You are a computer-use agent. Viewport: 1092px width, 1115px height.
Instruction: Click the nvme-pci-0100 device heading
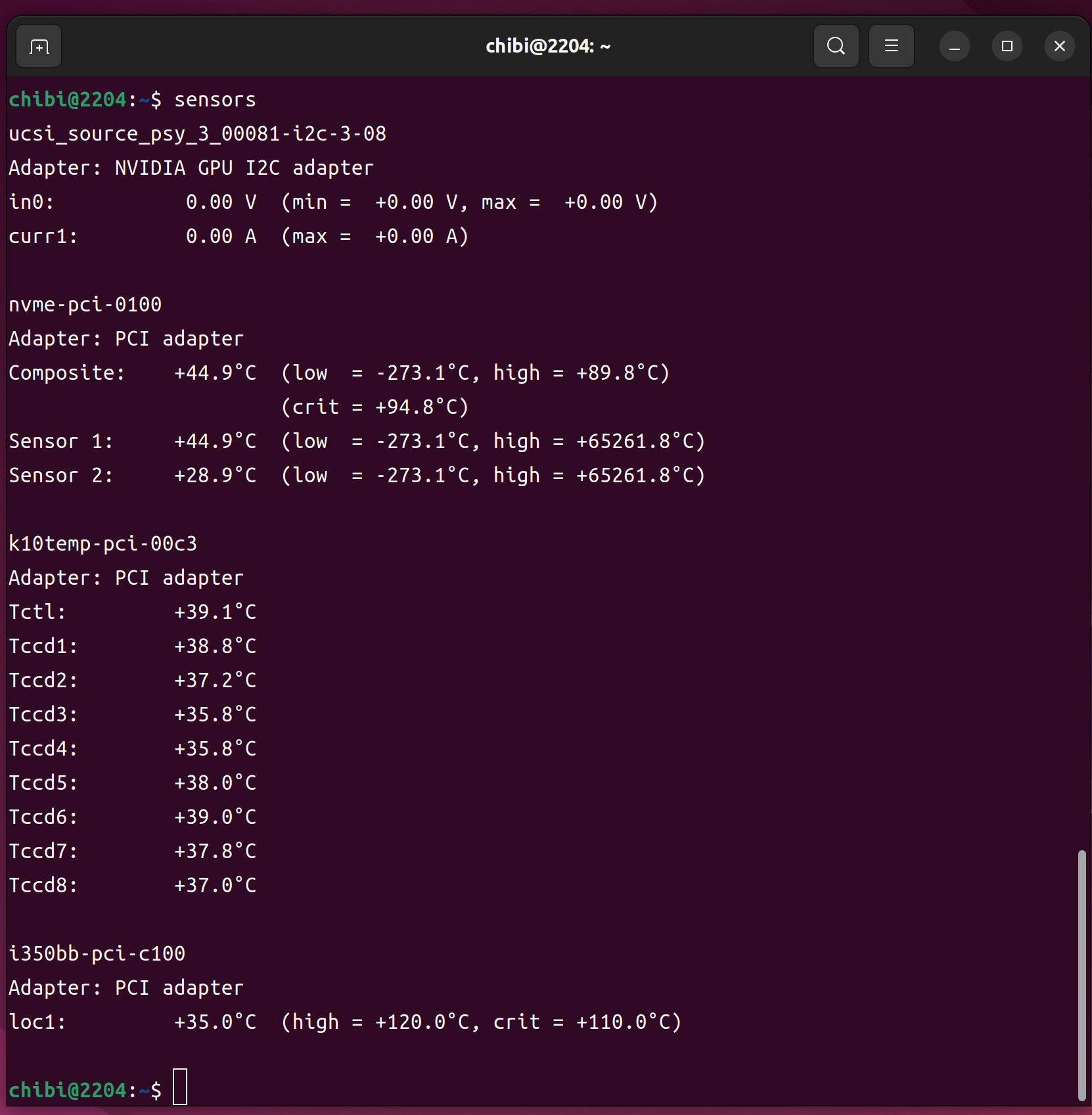click(85, 305)
